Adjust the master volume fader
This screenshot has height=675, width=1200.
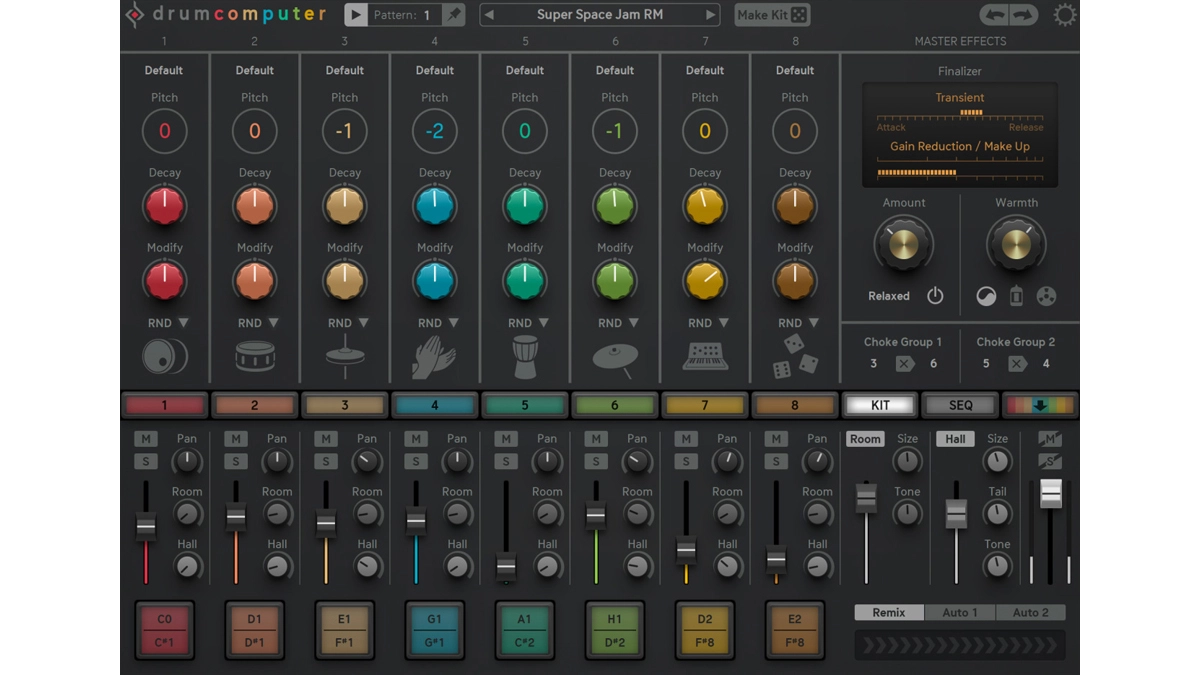click(1050, 493)
